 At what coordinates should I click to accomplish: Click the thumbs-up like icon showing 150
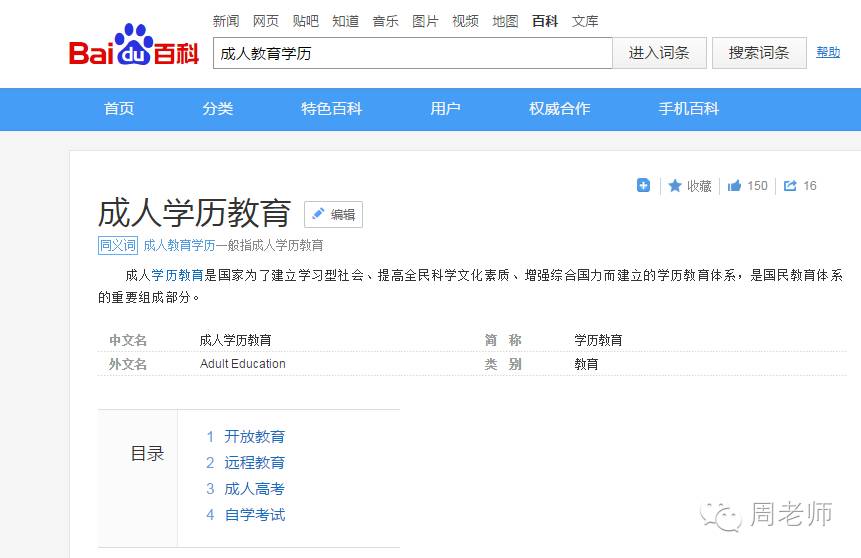[735, 185]
